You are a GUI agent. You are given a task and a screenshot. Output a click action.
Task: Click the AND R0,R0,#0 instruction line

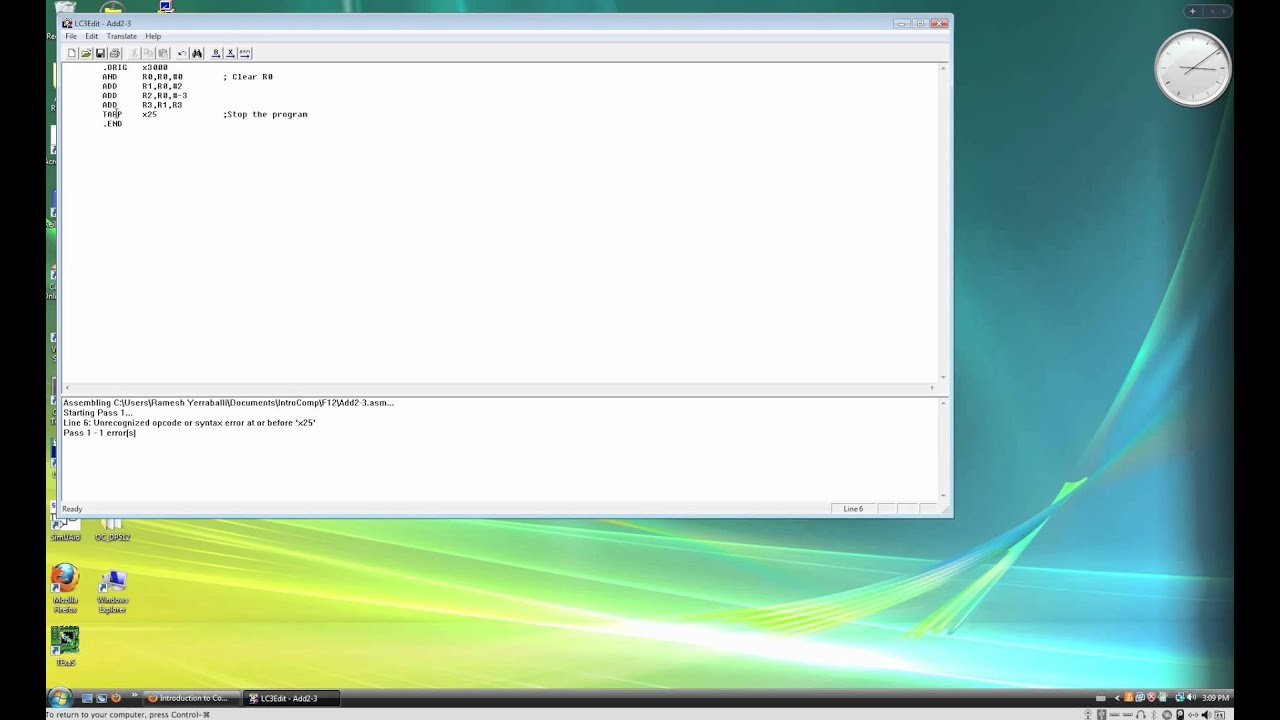[142, 76]
